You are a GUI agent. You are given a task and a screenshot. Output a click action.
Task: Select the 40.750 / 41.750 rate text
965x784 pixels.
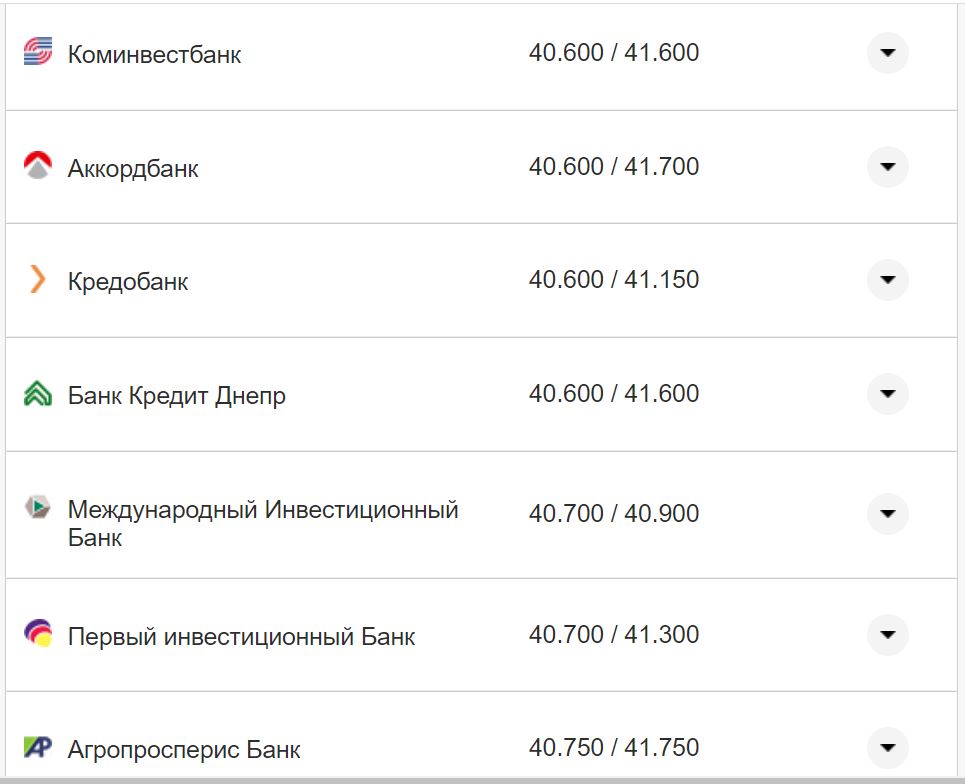click(x=617, y=747)
